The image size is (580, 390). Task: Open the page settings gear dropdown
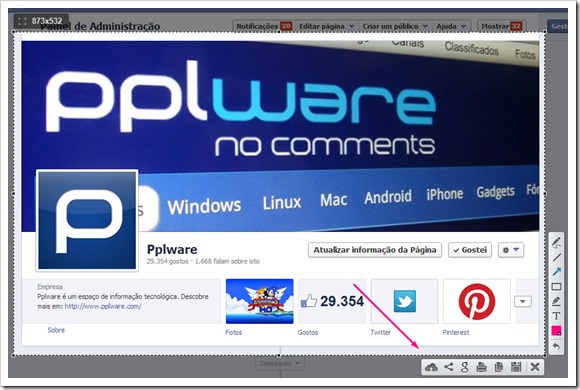[x=511, y=250]
